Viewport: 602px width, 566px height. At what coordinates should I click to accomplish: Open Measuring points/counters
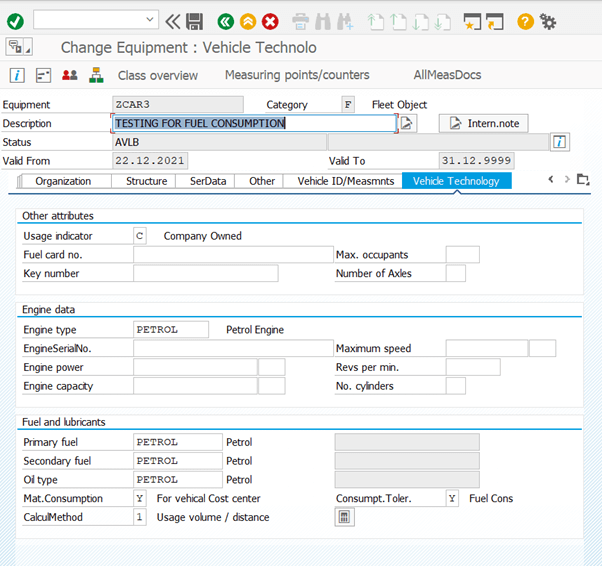[x=297, y=75]
